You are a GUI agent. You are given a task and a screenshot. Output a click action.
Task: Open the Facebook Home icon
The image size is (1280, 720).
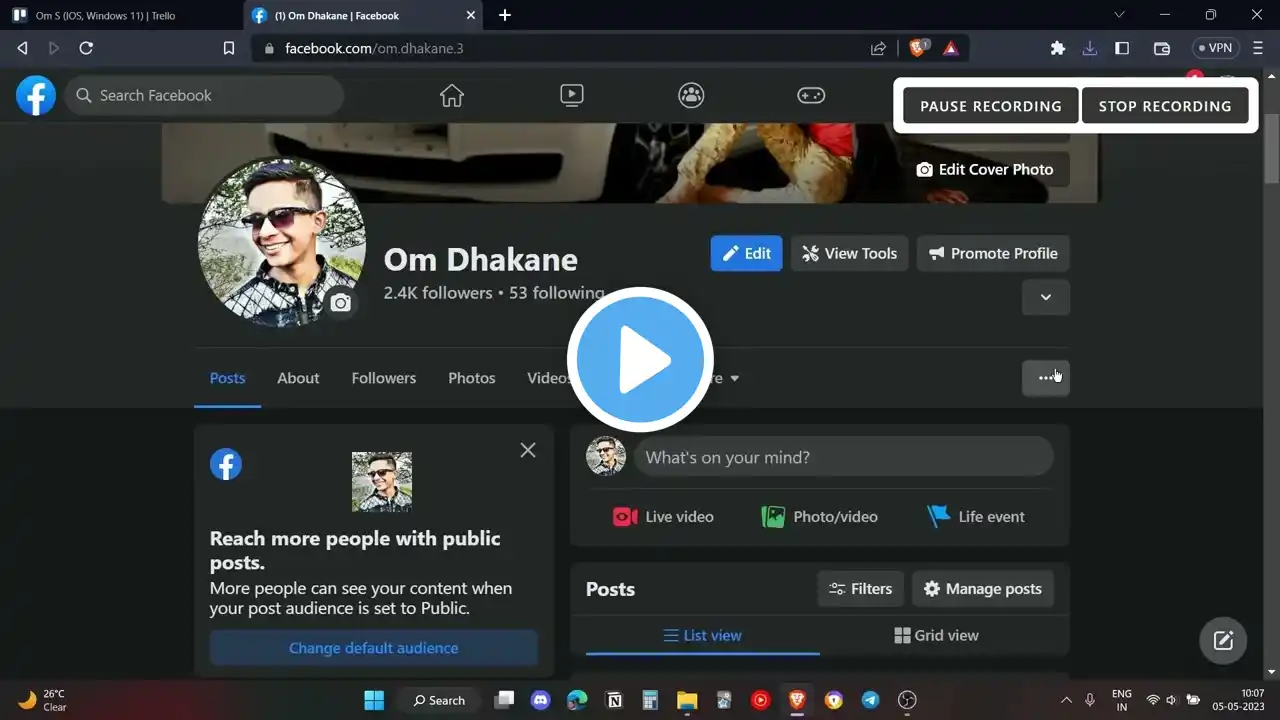coord(452,95)
